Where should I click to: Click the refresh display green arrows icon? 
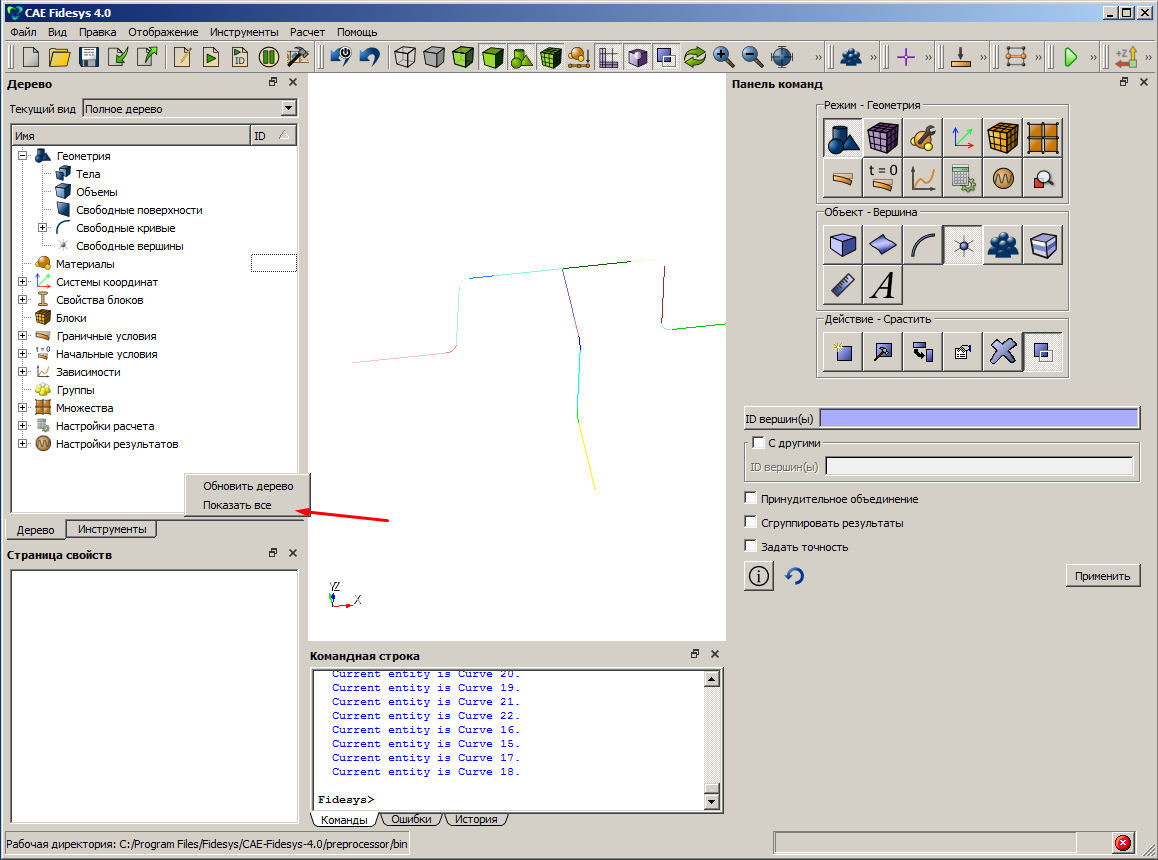695,57
